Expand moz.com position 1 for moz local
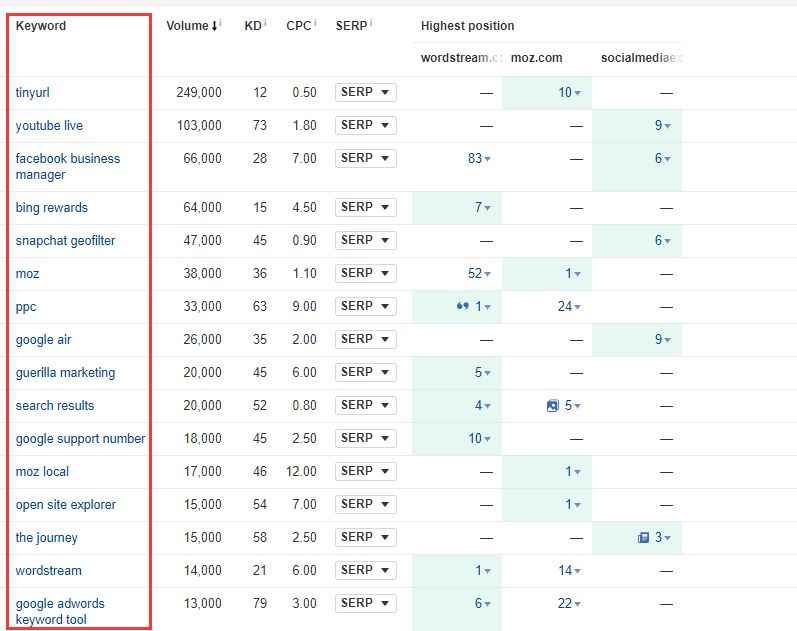This screenshot has width=797, height=631. (573, 472)
